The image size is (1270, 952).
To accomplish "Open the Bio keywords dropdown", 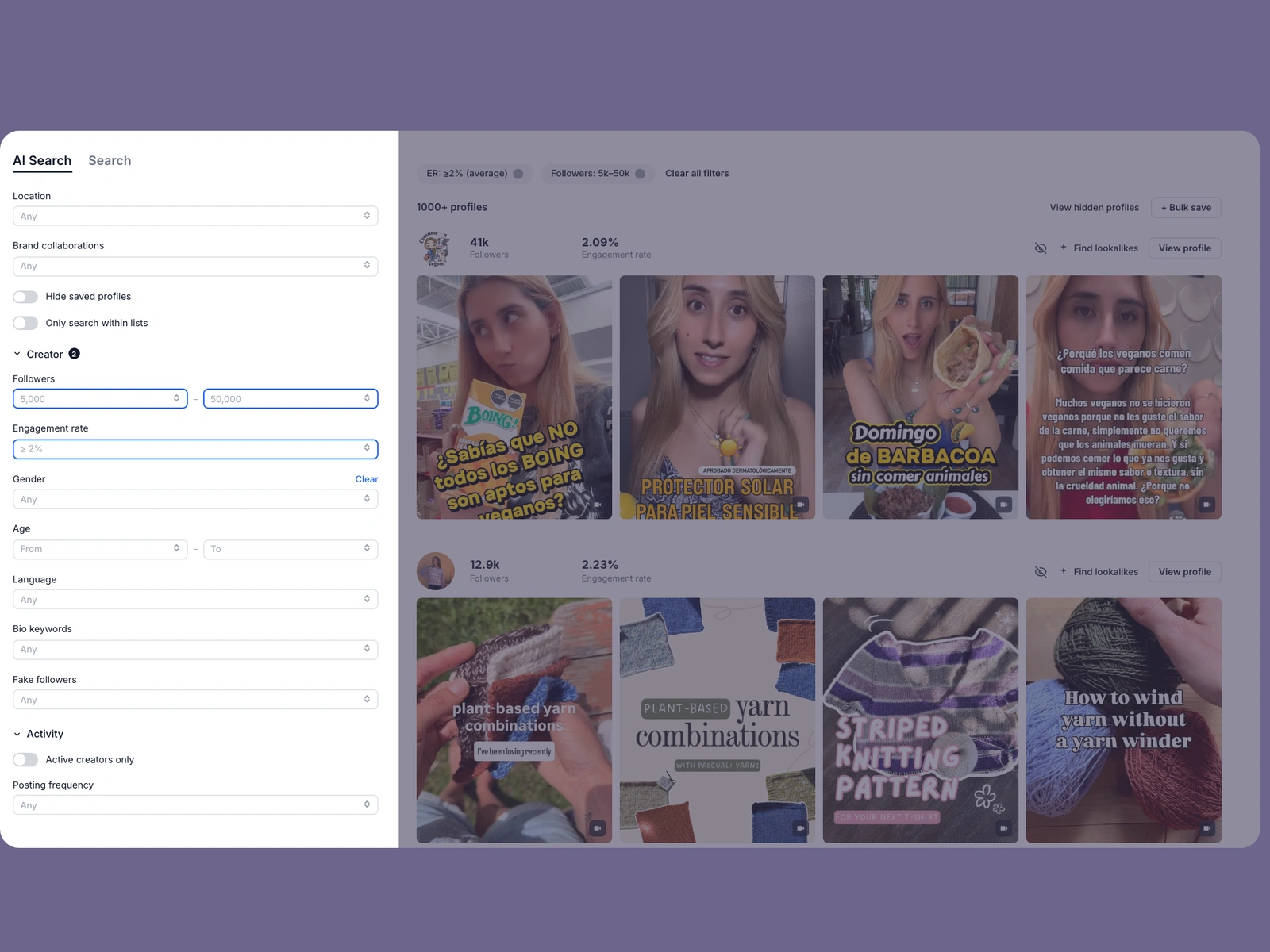I will coord(195,649).
